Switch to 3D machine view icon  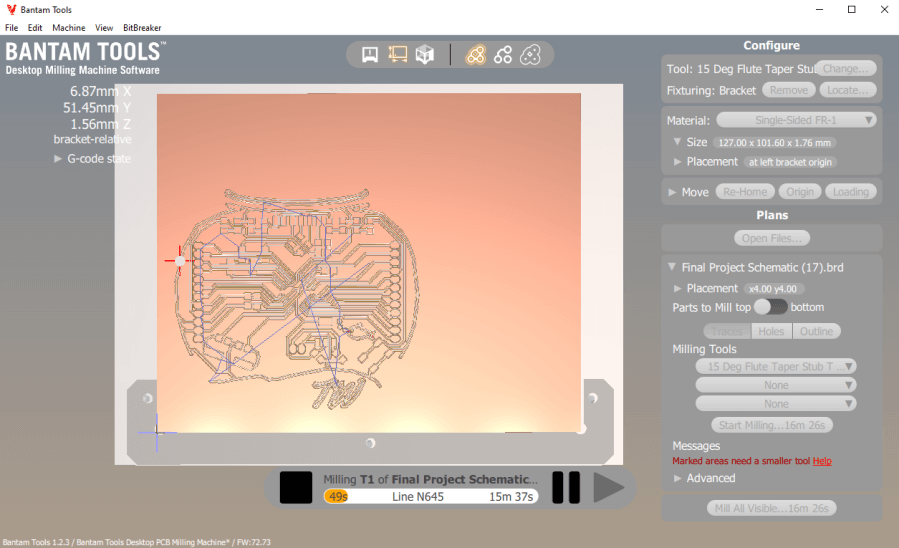pyautogui.click(x=425, y=54)
